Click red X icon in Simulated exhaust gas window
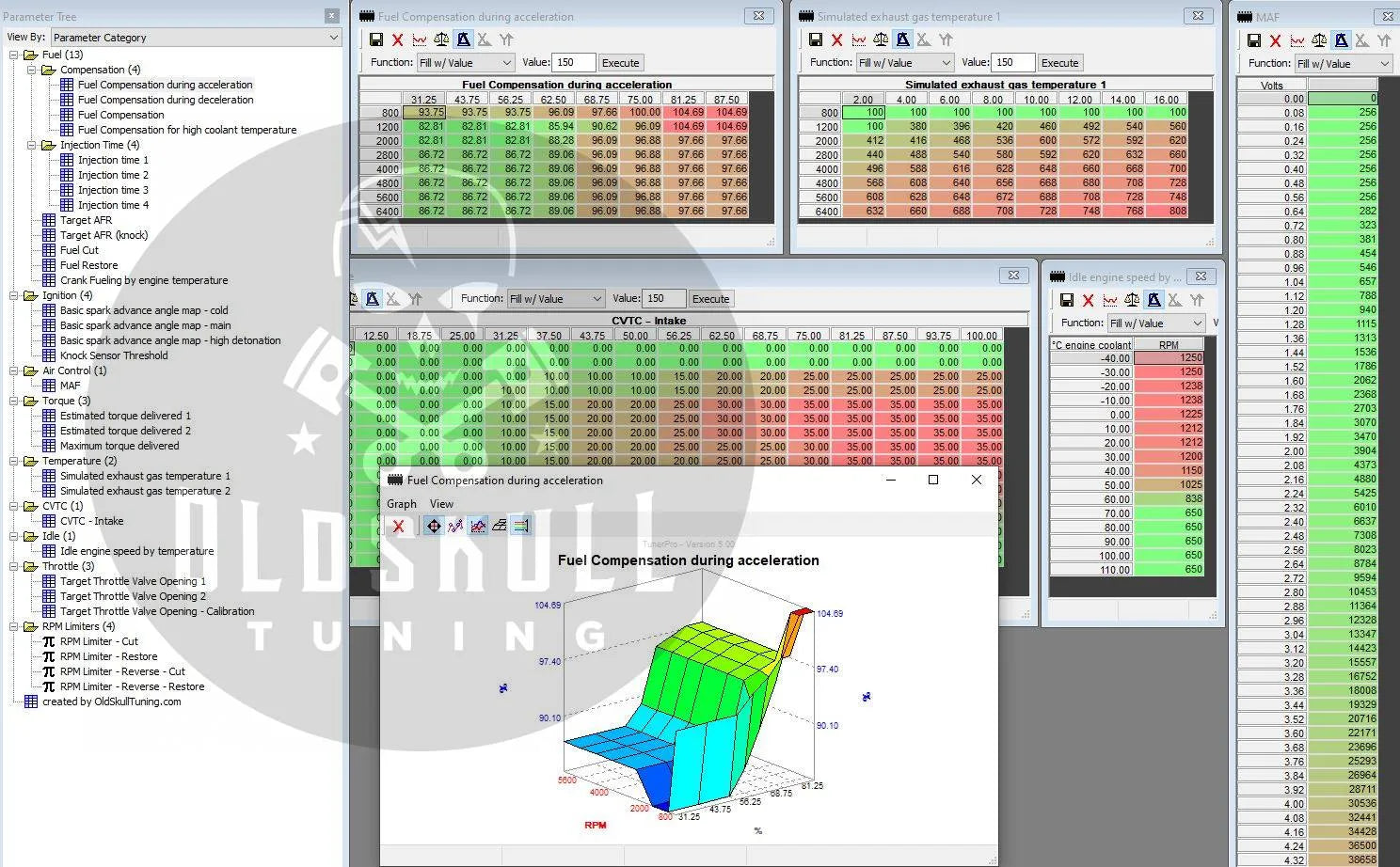This screenshot has height=867, width=1400. point(836,39)
